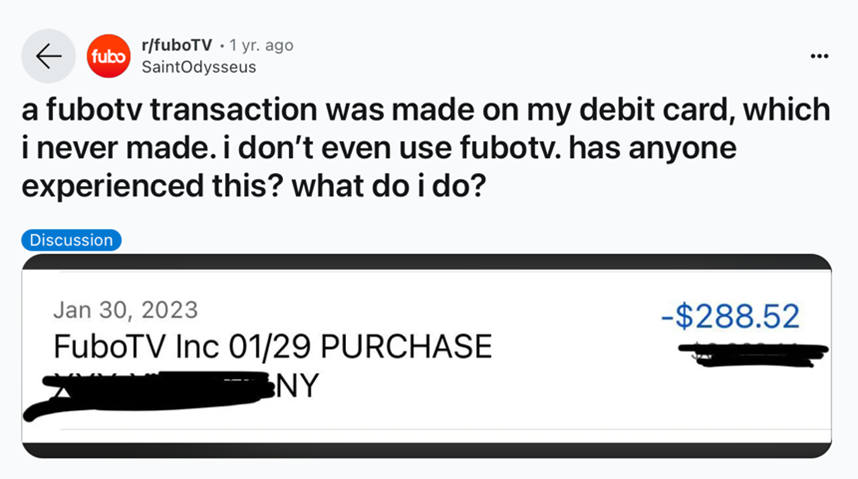Click the "1 yr. ago" post timestamp

[261, 45]
